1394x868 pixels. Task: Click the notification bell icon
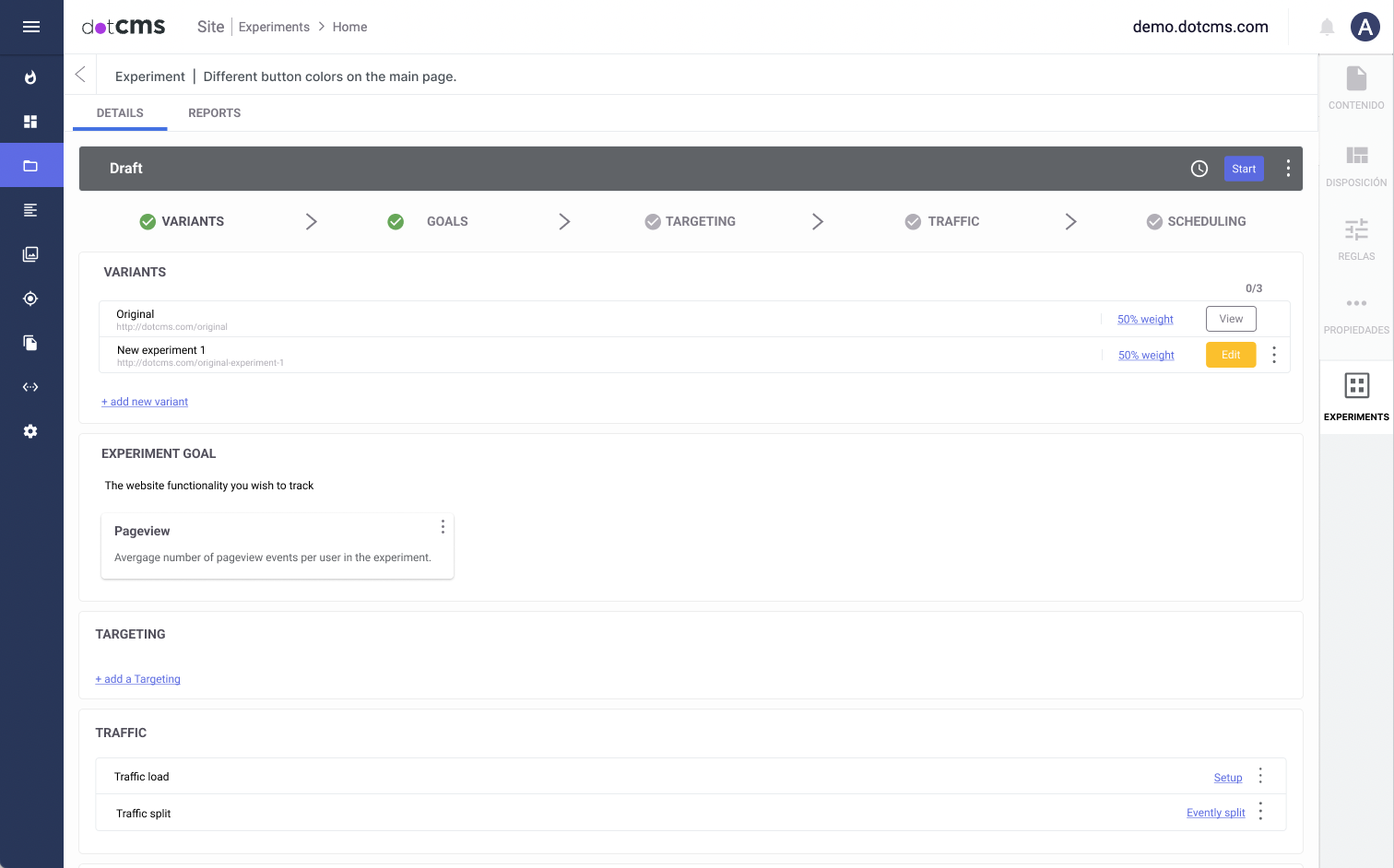[x=1327, y=27]
